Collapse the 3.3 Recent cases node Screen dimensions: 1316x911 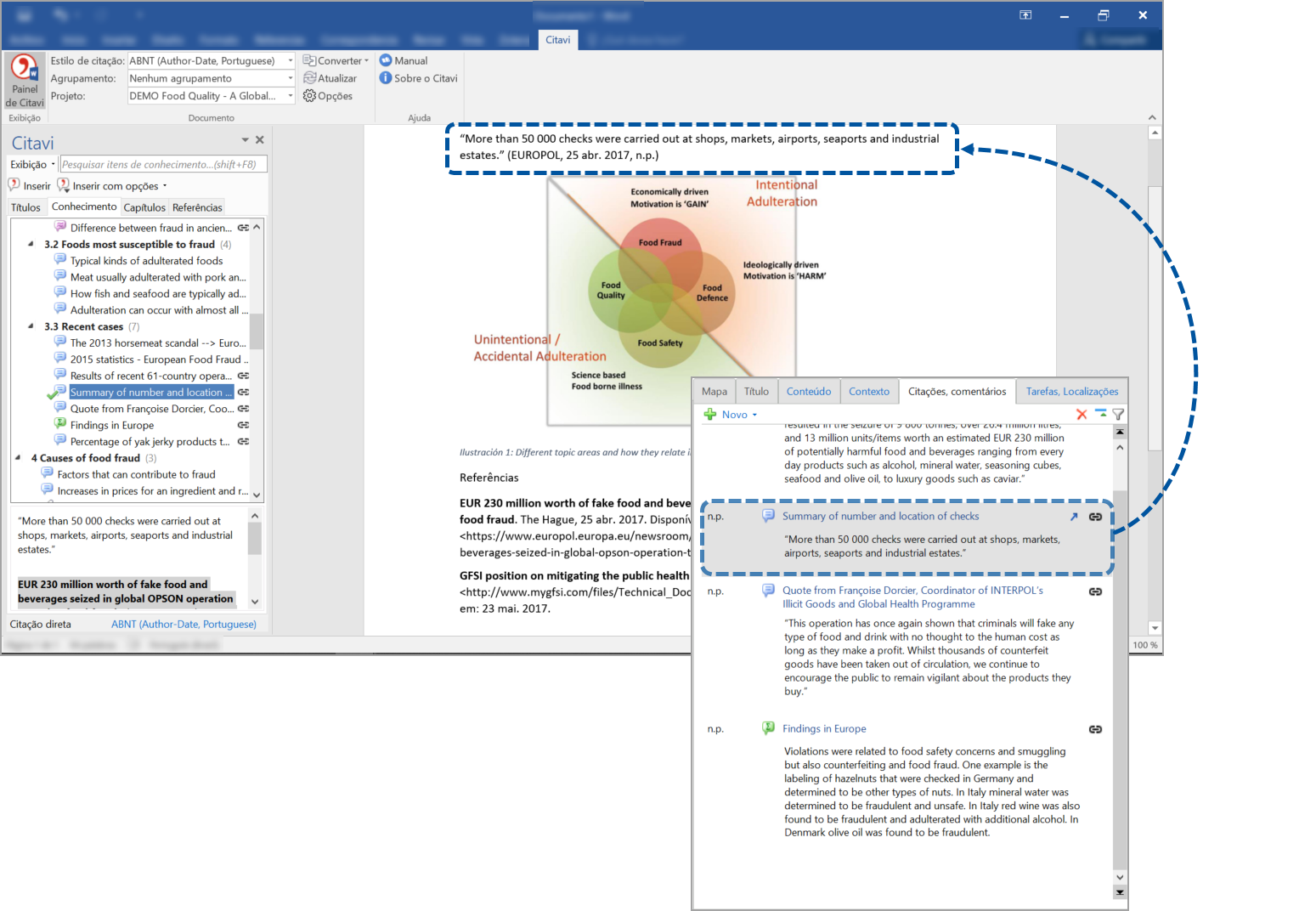click(x=31, y=326)
